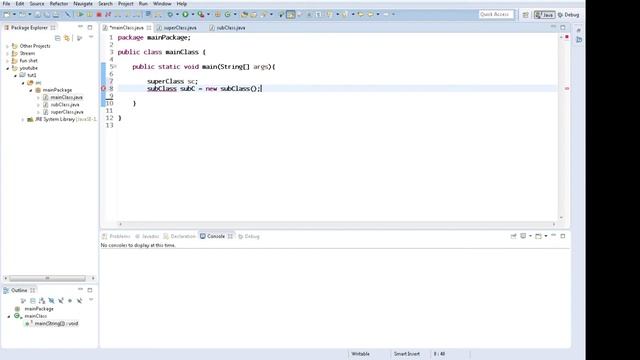This screenshot has width=640, height=360.
Task: Open Package Explorer view menu arrow
Action: click(x=91, y=38)
